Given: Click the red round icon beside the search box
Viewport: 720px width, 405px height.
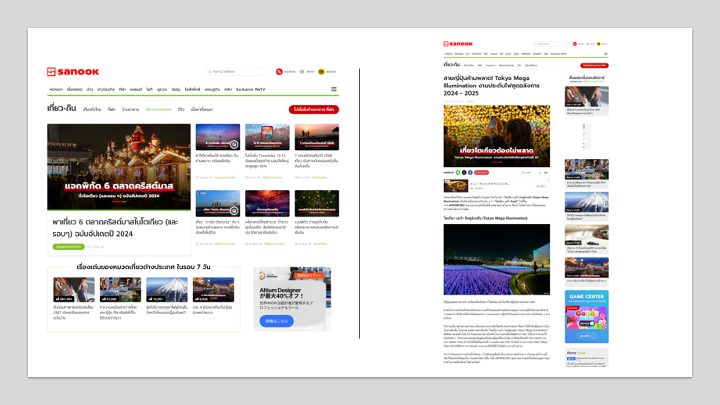Looking at the screenshot, I should pyautogui.click(x=279, y=72).
